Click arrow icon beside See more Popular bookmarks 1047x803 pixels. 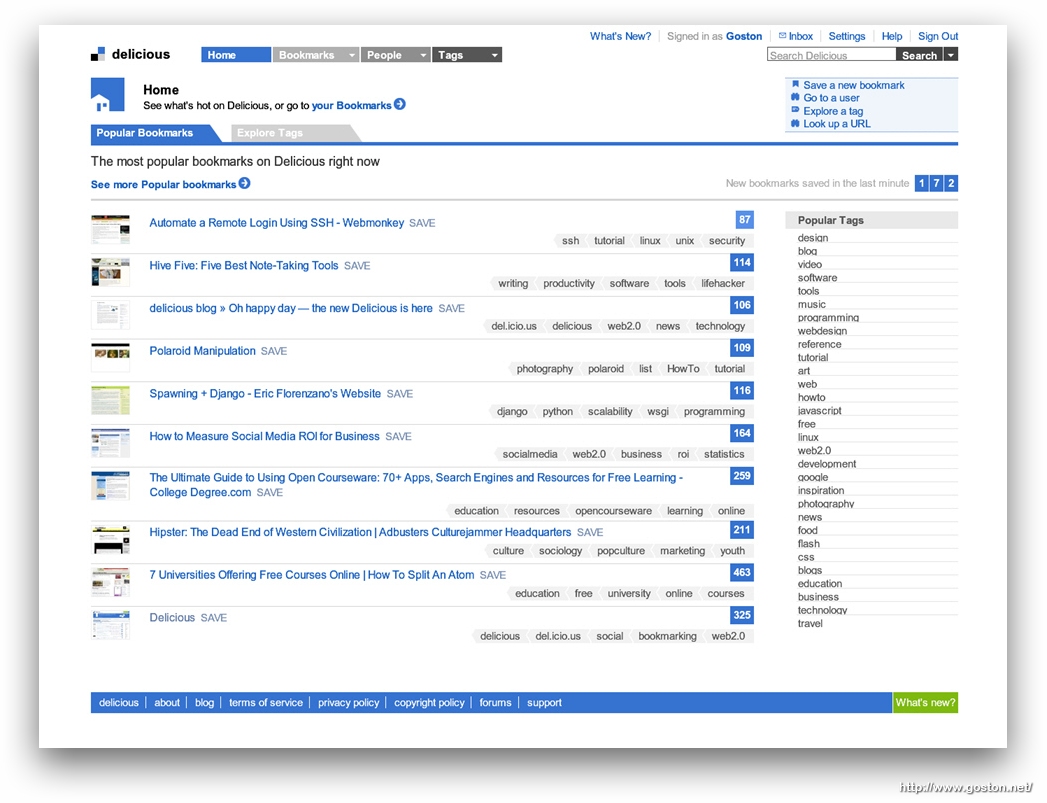click(245, 184)
